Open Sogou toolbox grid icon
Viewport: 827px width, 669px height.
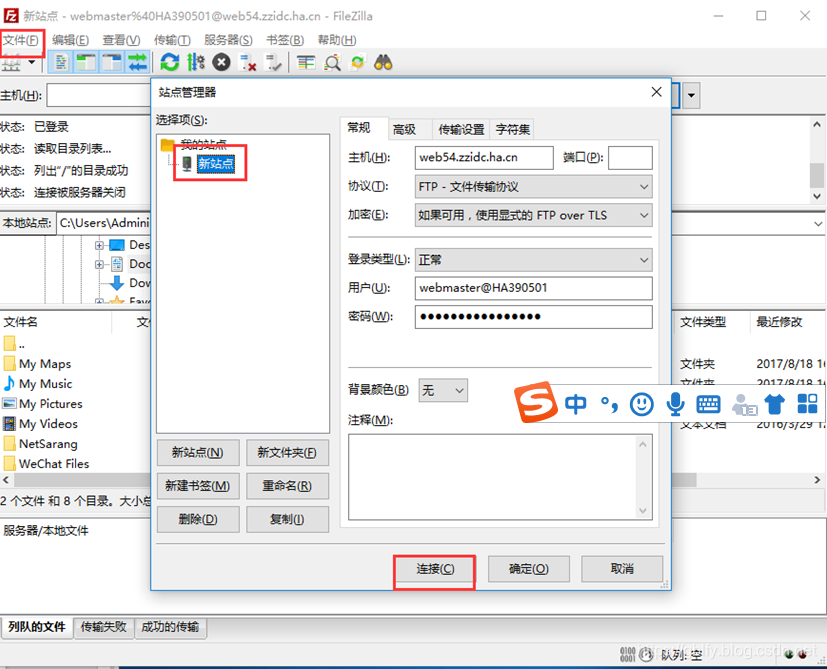[x=807, y=404]
